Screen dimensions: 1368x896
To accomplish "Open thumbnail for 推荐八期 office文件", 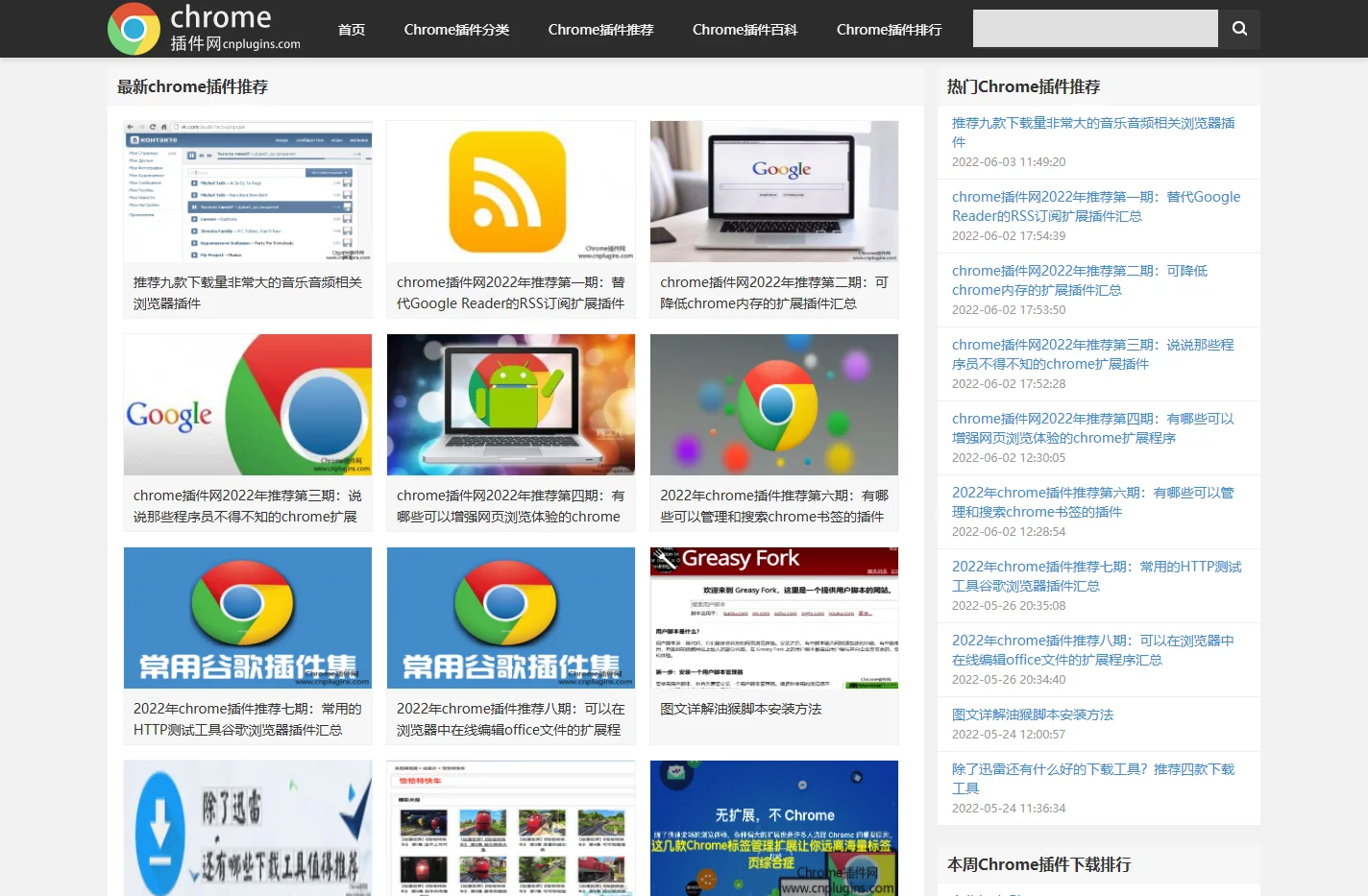I will tap(511, 618).
